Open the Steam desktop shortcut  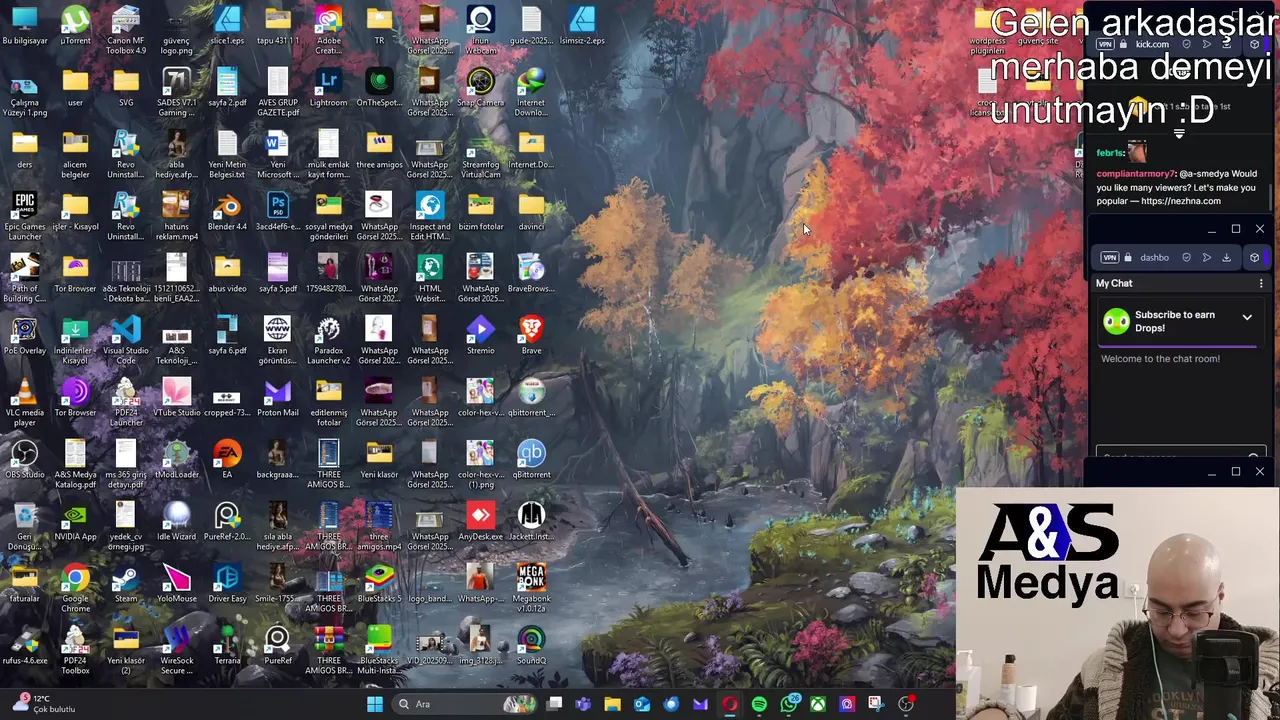pos(126,584)
